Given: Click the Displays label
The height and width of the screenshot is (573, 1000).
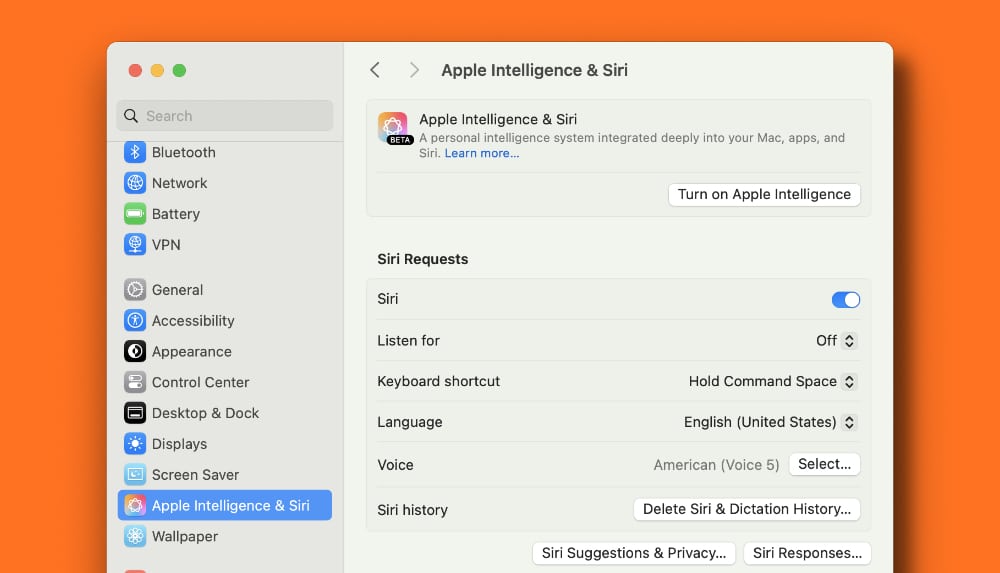Looking at the screenshot, I should (179, 443).
